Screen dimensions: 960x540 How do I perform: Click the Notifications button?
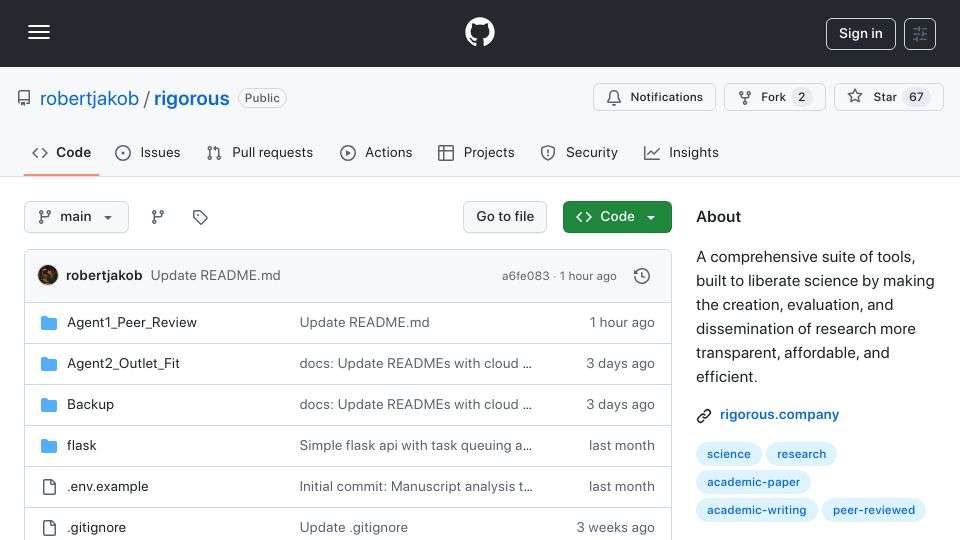click(654, 97)
